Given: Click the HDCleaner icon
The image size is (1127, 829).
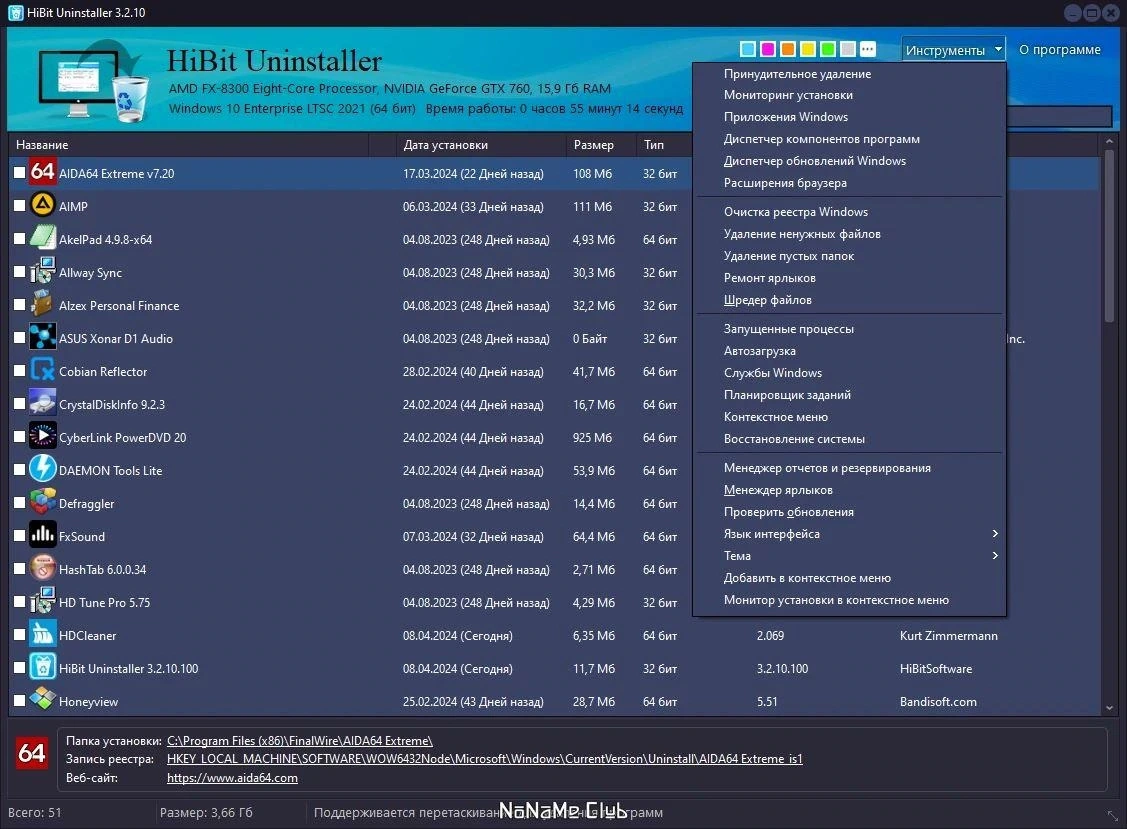Looking at the screenshot, I should (x=42, y=635).
